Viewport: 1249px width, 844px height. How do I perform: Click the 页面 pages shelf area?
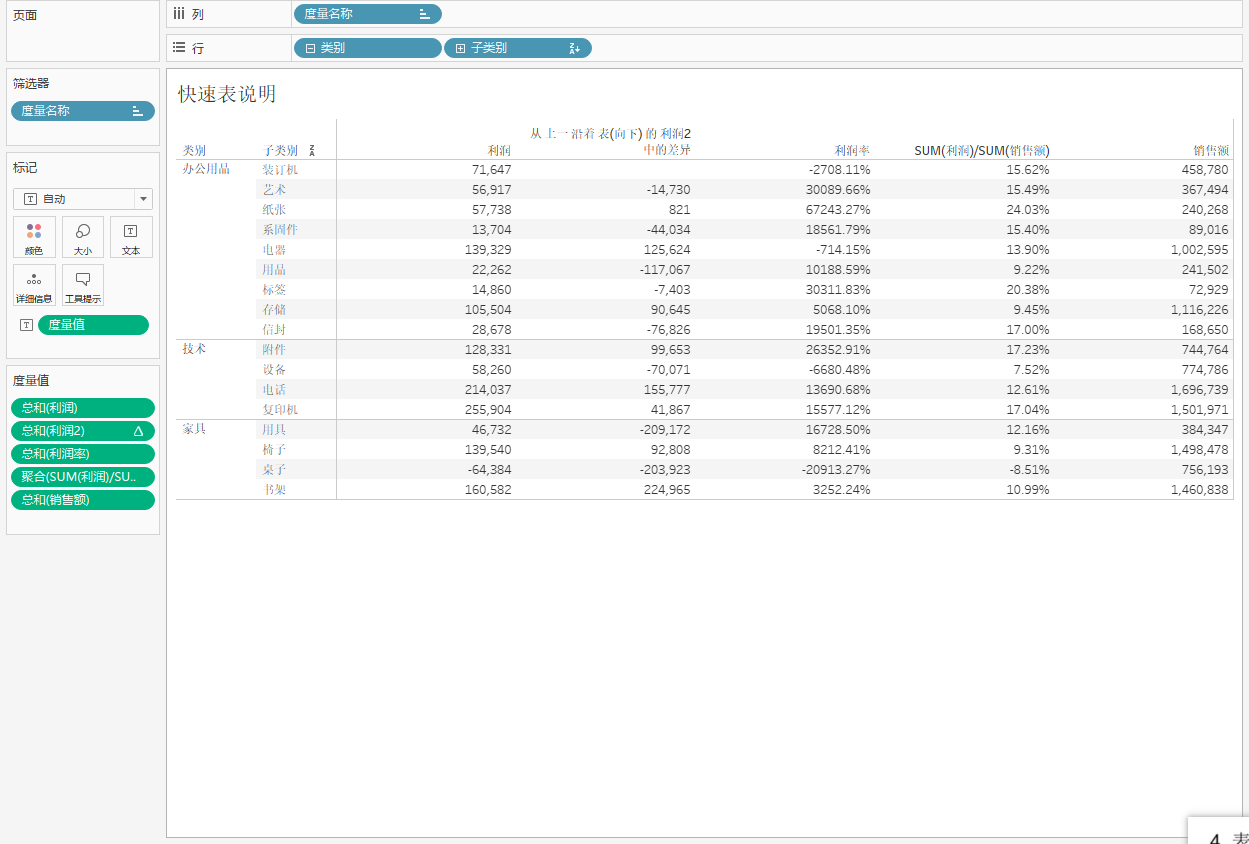tap(83, 31)
